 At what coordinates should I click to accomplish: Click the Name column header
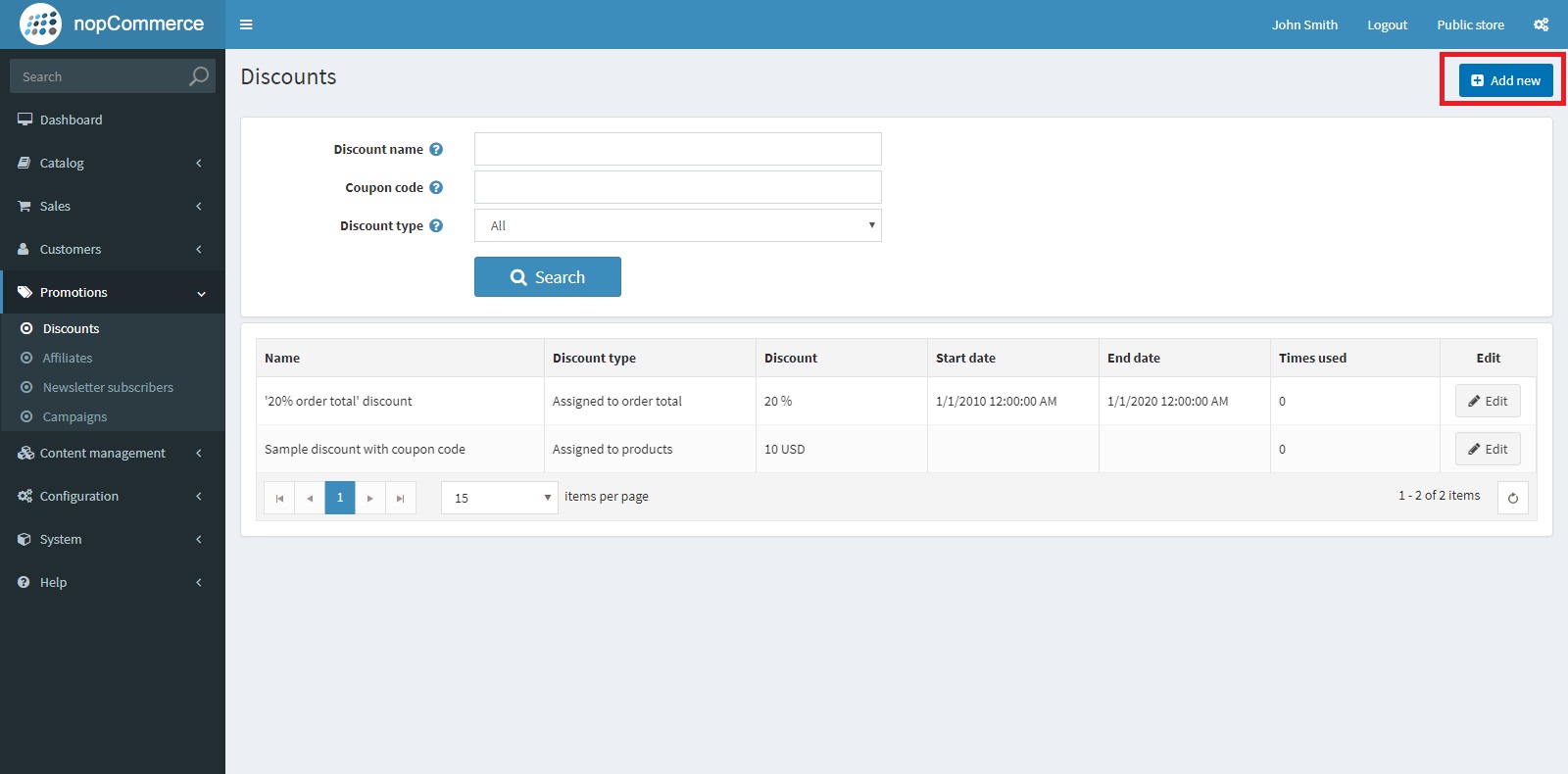point(400,358)
